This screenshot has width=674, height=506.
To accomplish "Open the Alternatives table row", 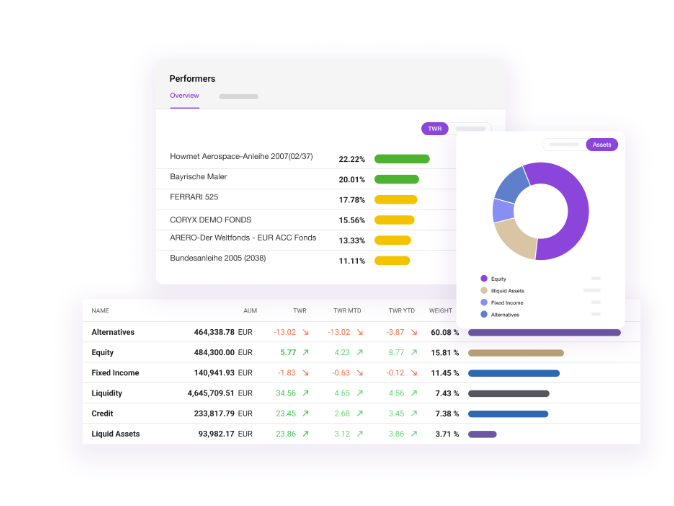I will tap(361, 332).
